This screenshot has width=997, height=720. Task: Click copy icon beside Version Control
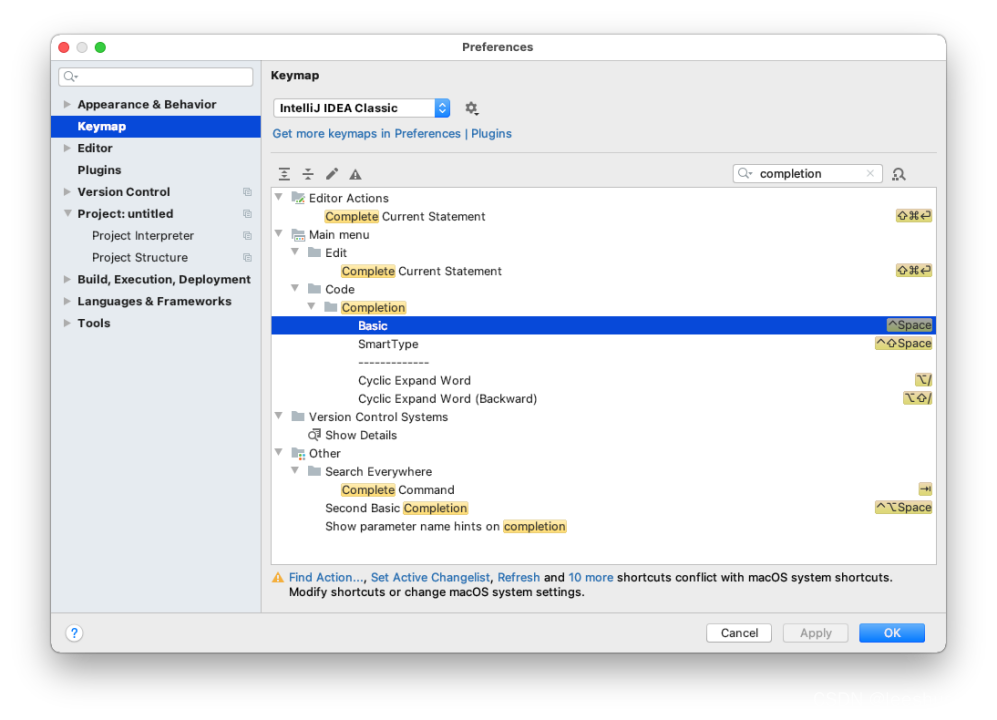[247, 192]
